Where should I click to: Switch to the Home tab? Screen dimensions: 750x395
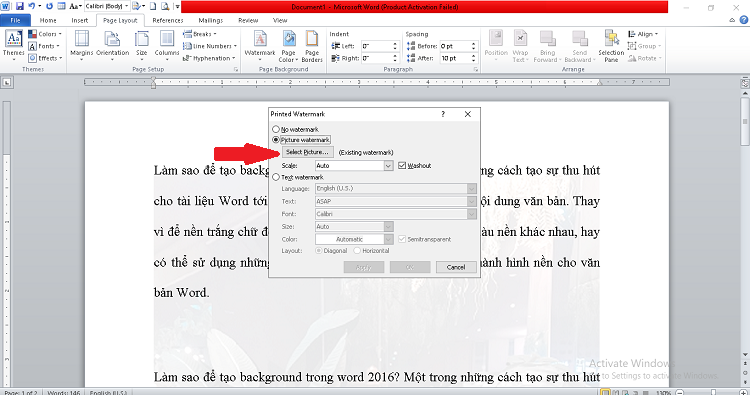coord(48,20)
